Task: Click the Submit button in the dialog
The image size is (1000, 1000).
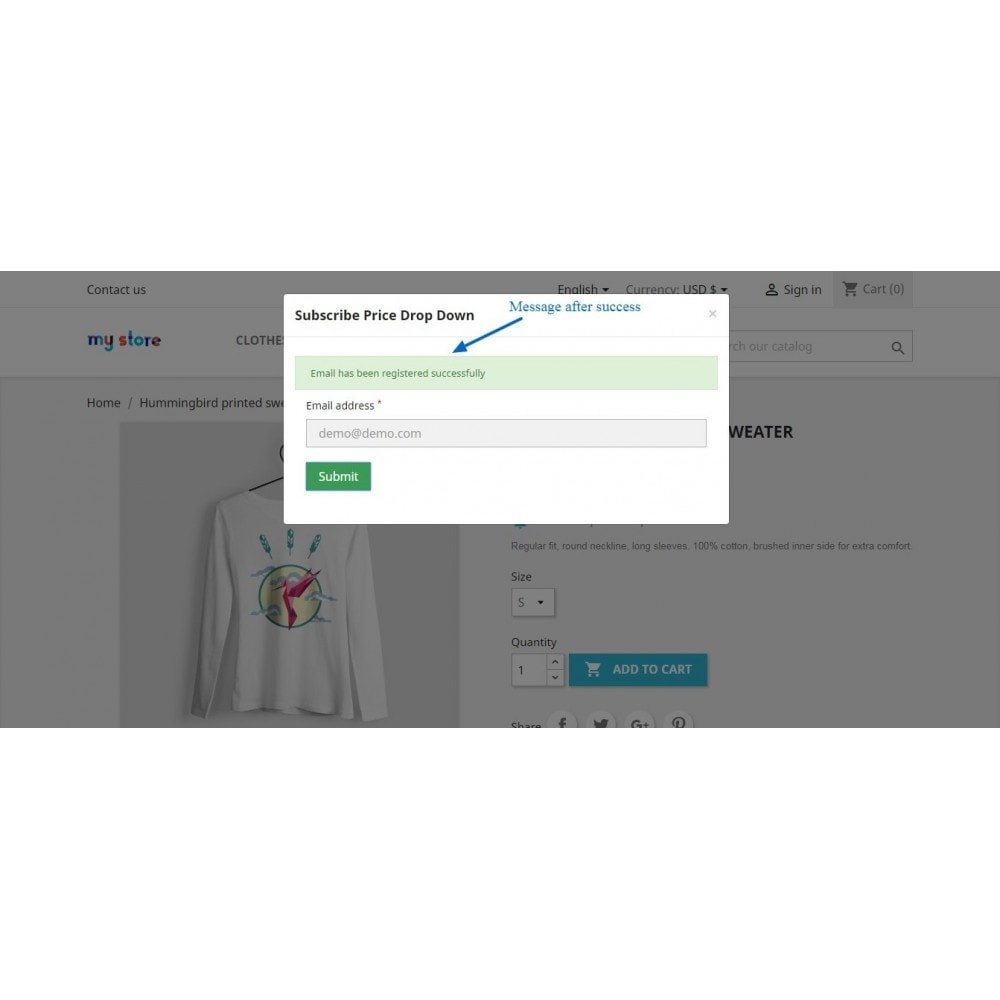Action: [338, 476]
